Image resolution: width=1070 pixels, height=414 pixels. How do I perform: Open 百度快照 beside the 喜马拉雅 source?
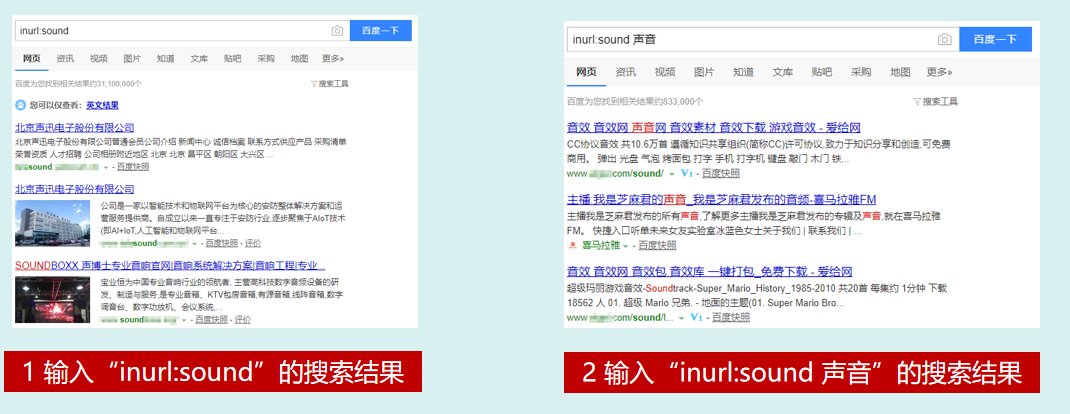tap(656, 246)
